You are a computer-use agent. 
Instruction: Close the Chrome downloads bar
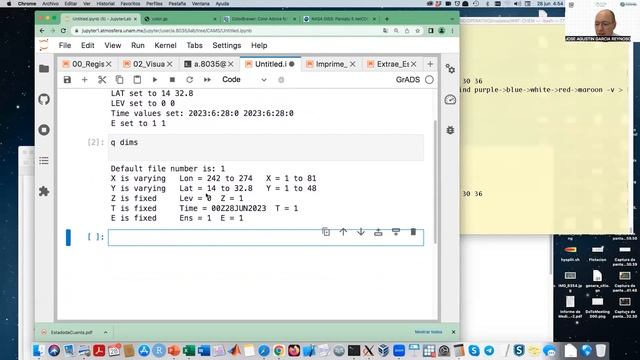tap(453, 332)
